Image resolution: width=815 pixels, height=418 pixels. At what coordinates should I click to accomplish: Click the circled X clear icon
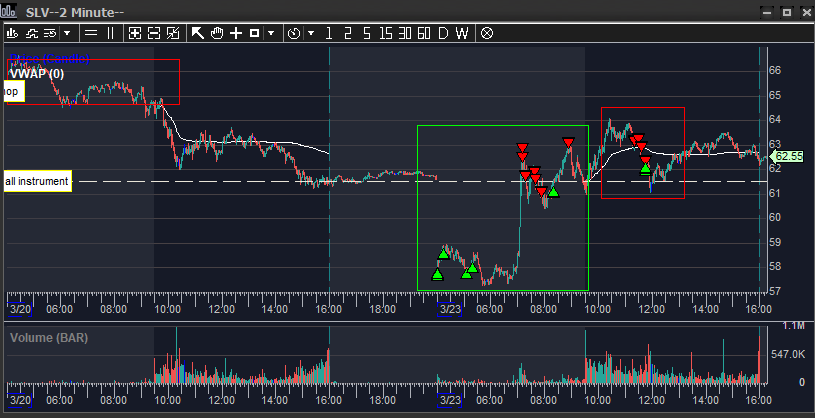click(x=487, y=33)
